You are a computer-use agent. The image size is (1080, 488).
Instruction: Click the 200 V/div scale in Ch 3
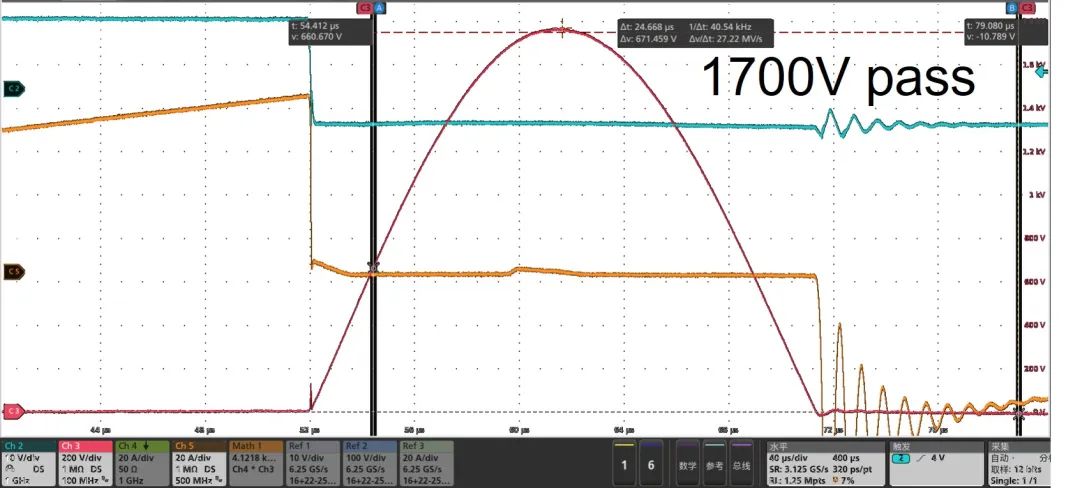coord(81,457)
